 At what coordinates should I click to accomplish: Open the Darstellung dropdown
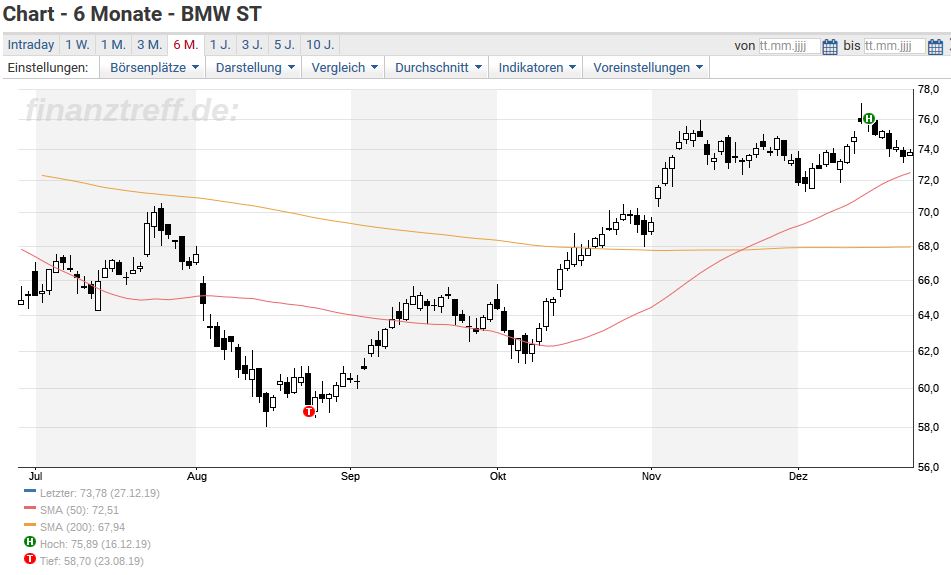click(x=255, y=67)
